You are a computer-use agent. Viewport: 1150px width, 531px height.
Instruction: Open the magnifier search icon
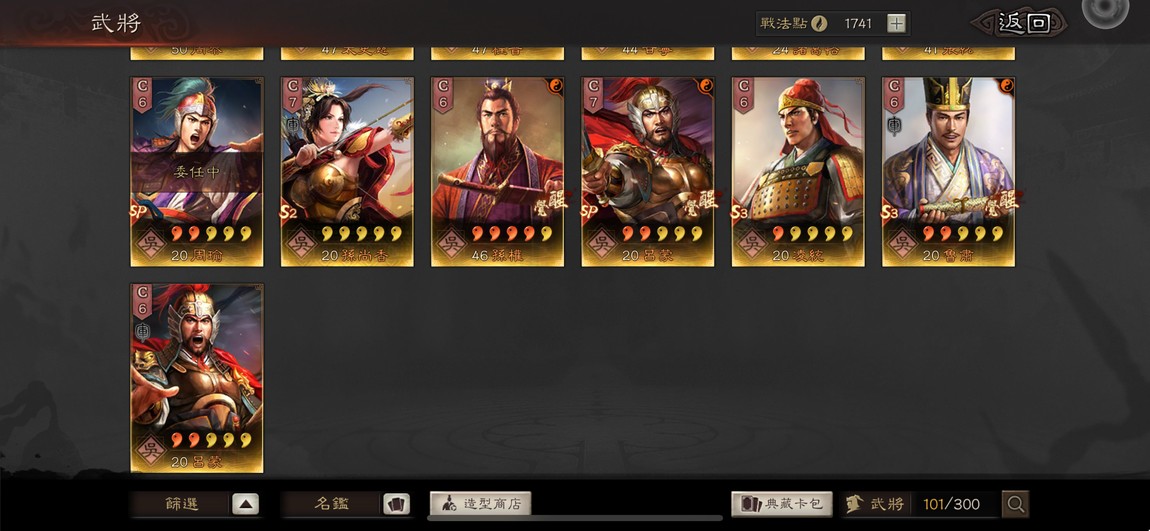pyautogui.click(x=1016, y=504)
